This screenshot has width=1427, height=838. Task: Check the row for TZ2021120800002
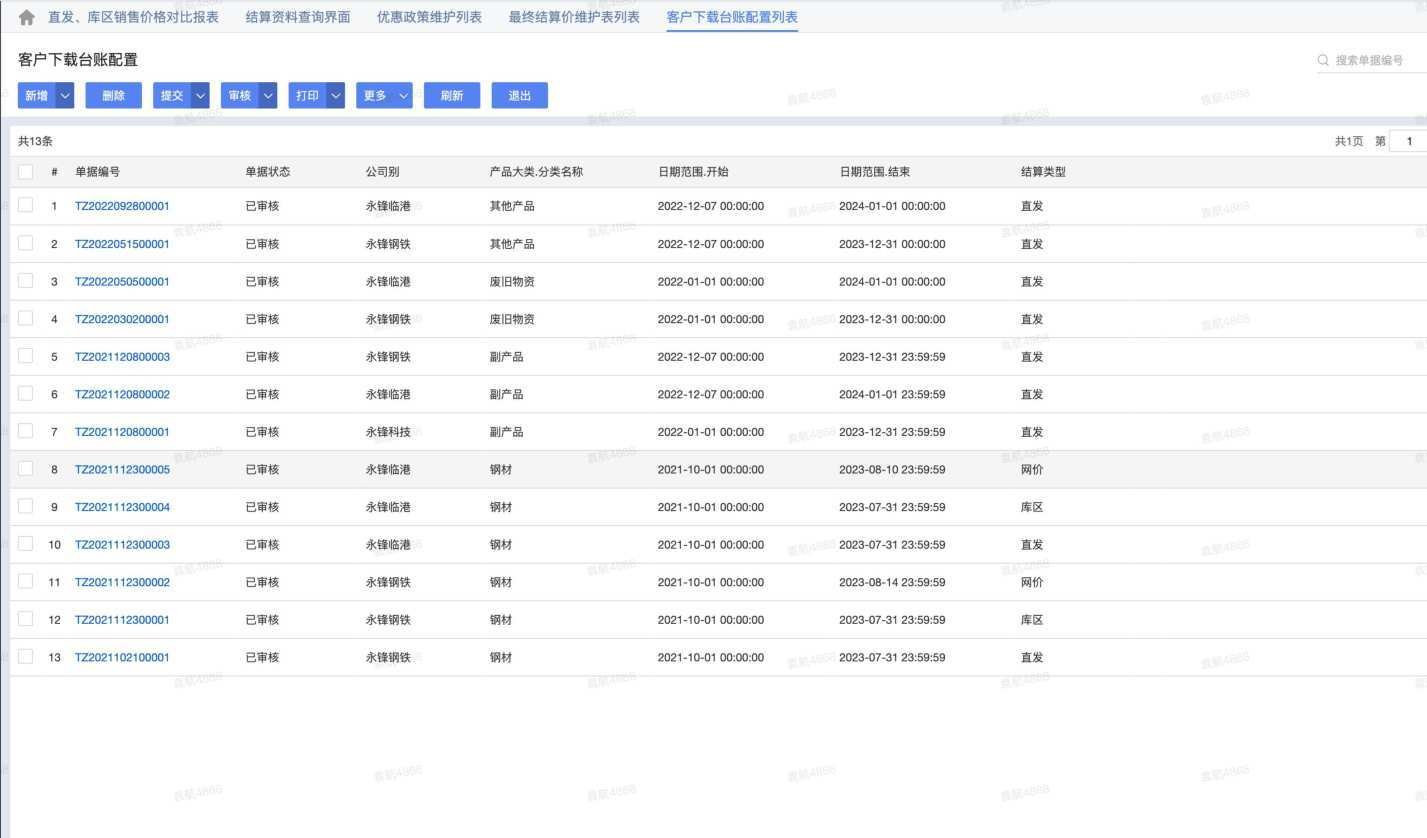pyautogui.click(x=26, y=393)
